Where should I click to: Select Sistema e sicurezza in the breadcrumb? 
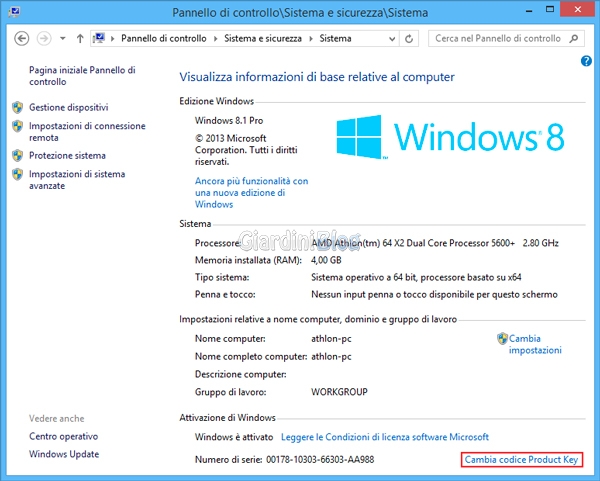click(262, 39)
